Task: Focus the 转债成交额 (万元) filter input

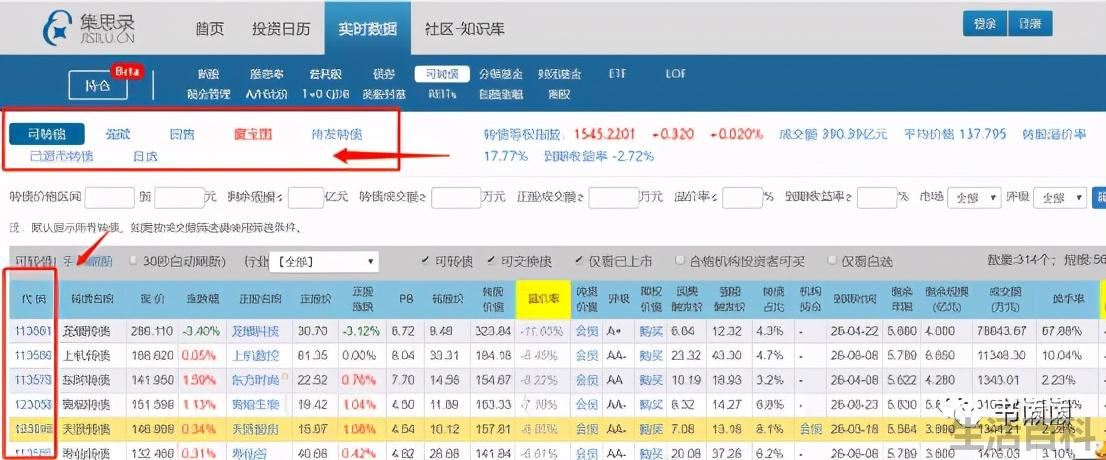Action: coord(456,198)
